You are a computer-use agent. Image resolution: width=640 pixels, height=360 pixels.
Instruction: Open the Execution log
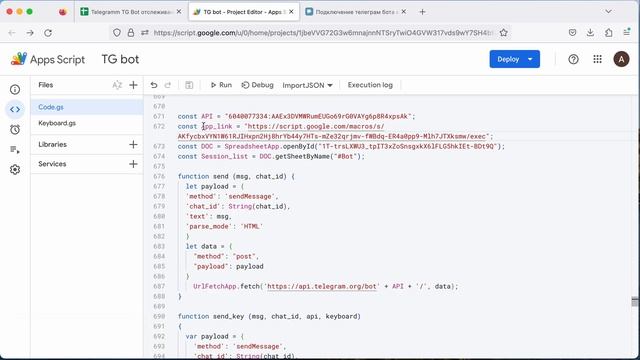coord(370,85)
